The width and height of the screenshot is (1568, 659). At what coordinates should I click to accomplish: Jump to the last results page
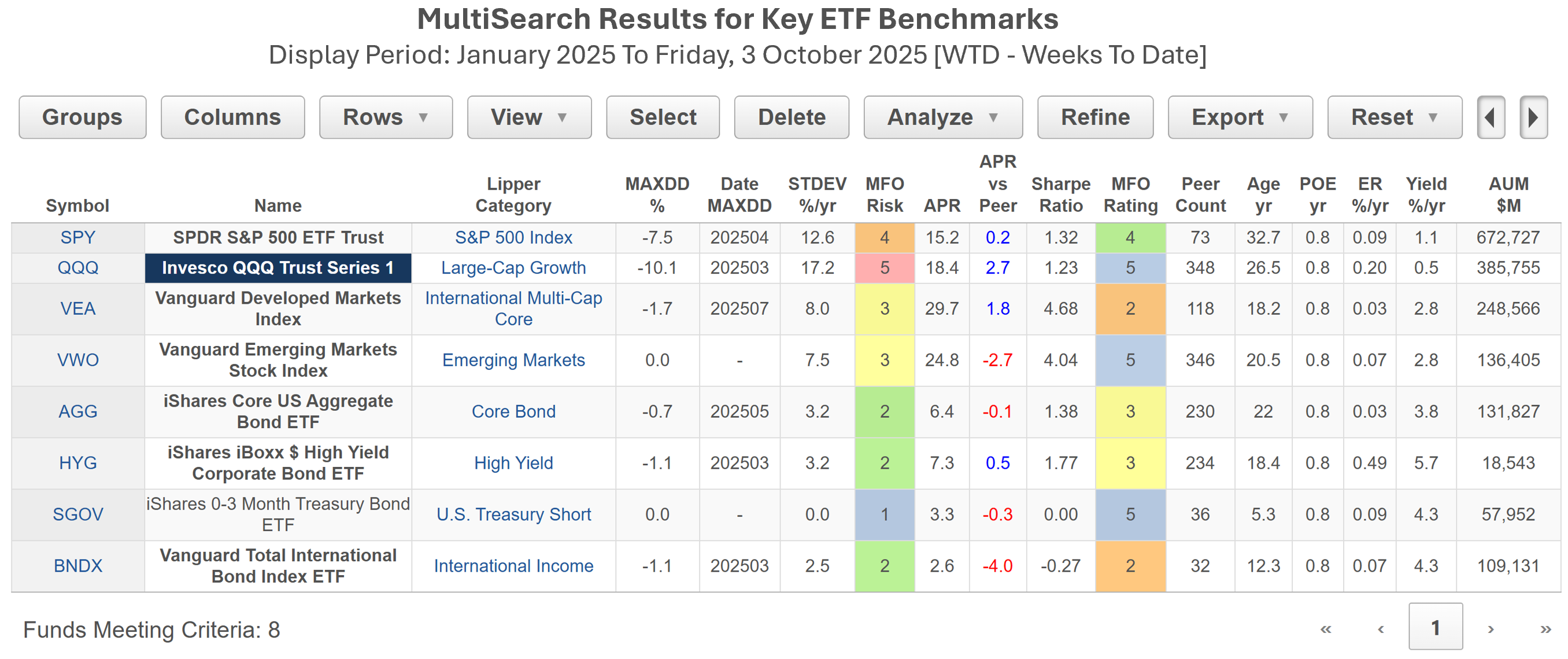click(x=1545, y=629)
